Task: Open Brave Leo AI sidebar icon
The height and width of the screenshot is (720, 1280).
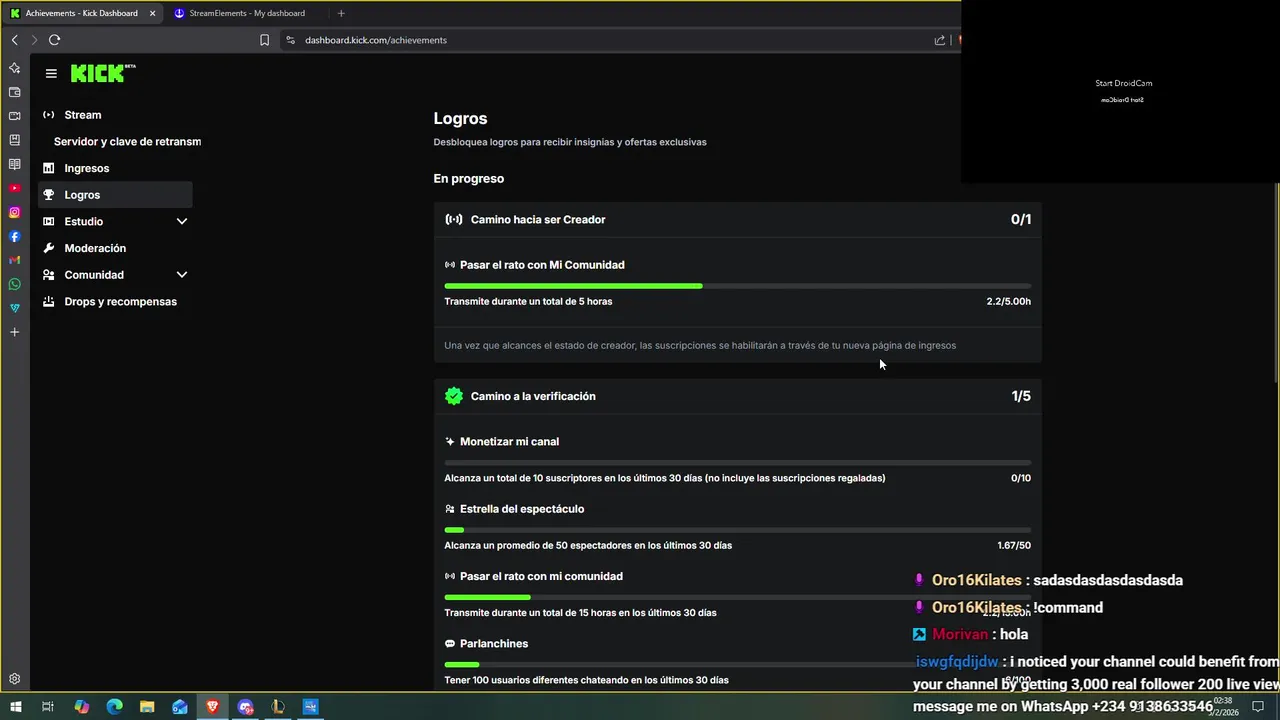Action: click(14, 68)
